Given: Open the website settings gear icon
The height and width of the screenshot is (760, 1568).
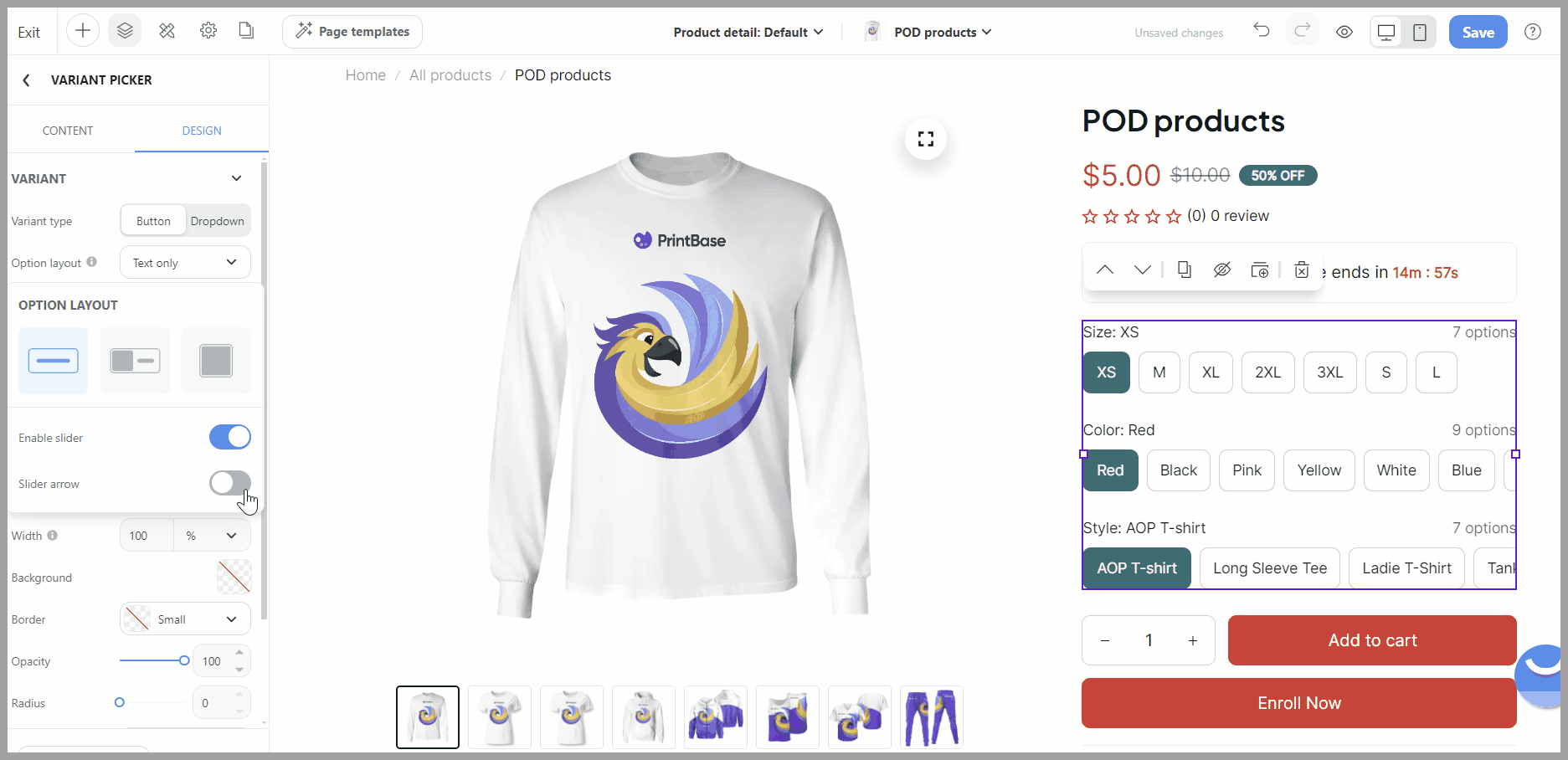Looking at the screenshot, I should click(x=208, y=31).
